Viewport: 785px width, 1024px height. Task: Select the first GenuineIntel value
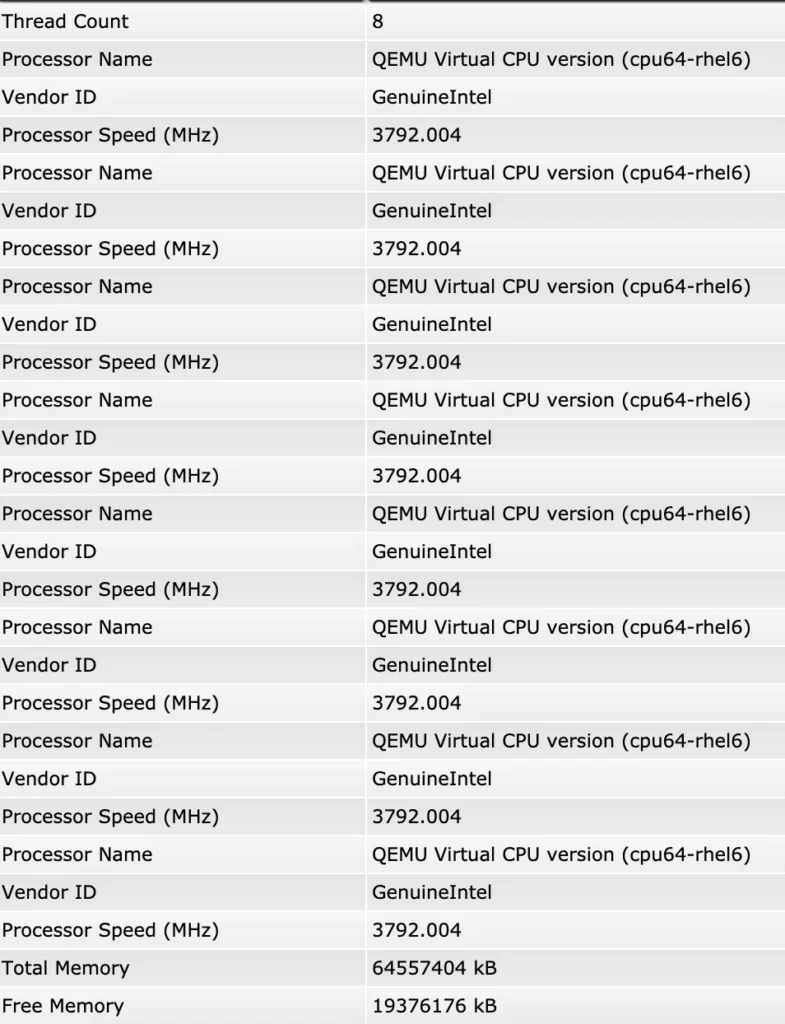pos(432,98)
